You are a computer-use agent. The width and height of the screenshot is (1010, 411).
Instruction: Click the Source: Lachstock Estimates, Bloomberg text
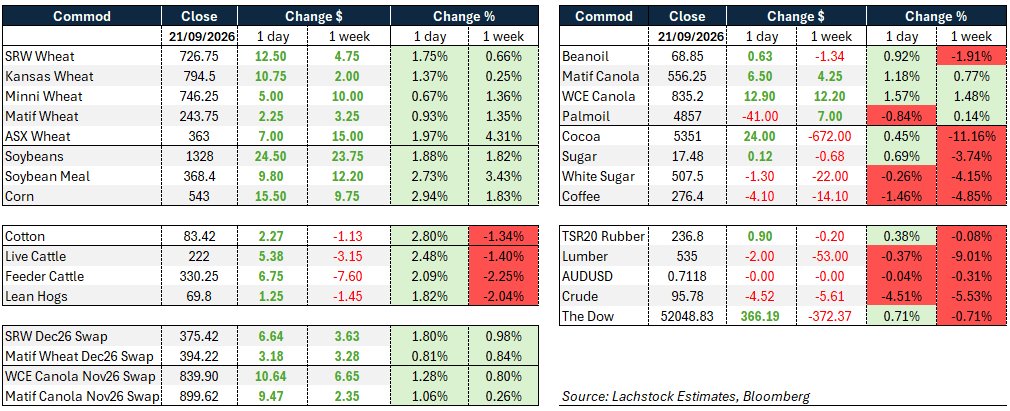686,396
